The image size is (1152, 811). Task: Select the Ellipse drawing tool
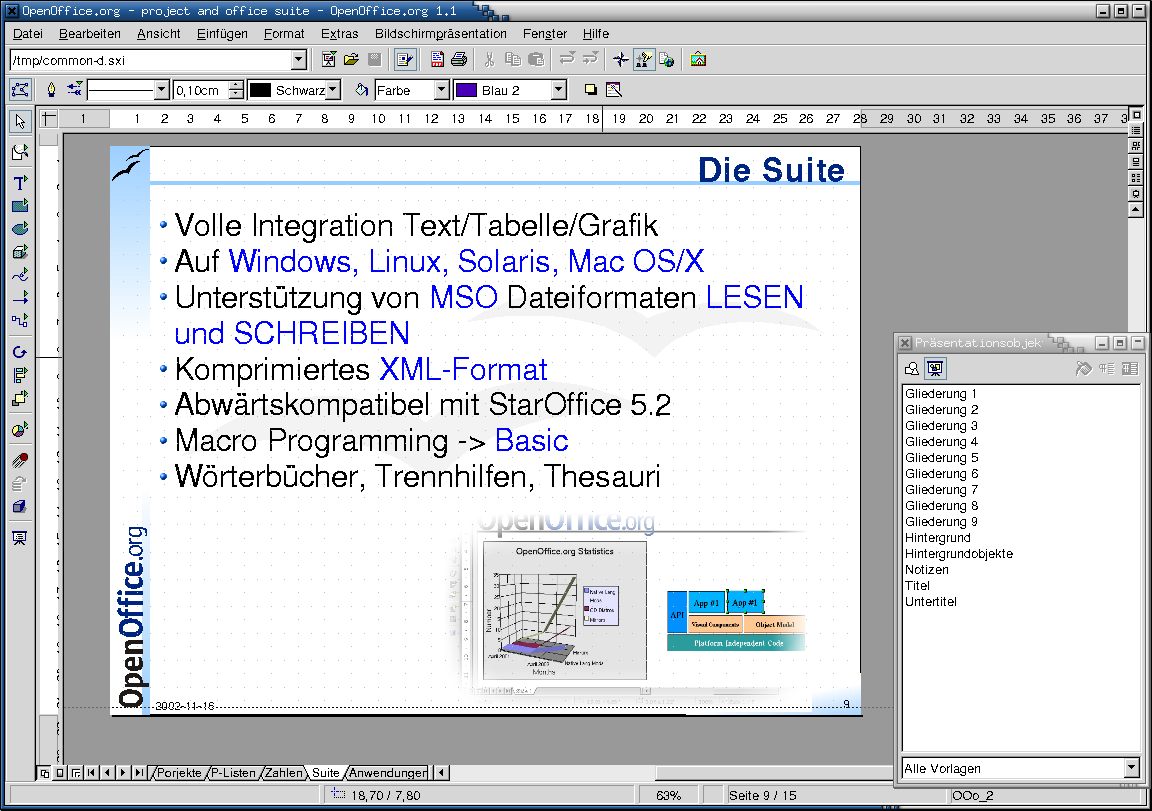tap(19, 229)
